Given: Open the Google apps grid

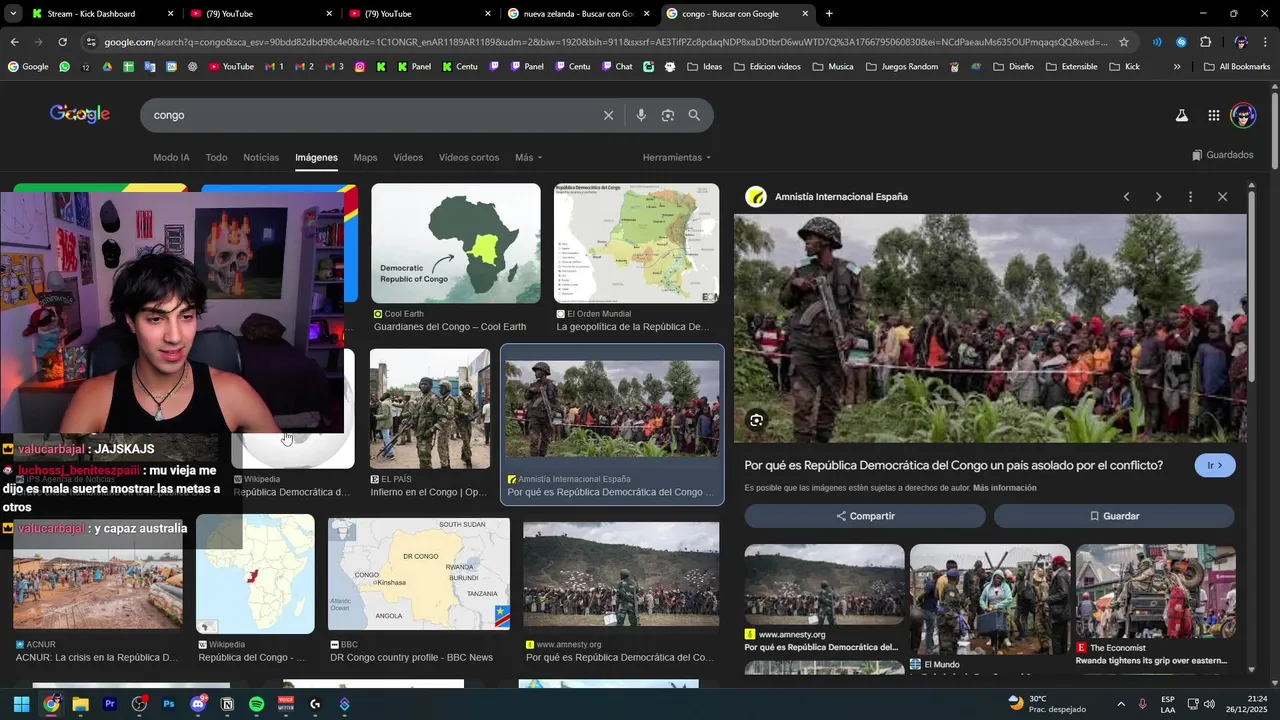Looking at the screenshot, I should (x=1213, y=115).
